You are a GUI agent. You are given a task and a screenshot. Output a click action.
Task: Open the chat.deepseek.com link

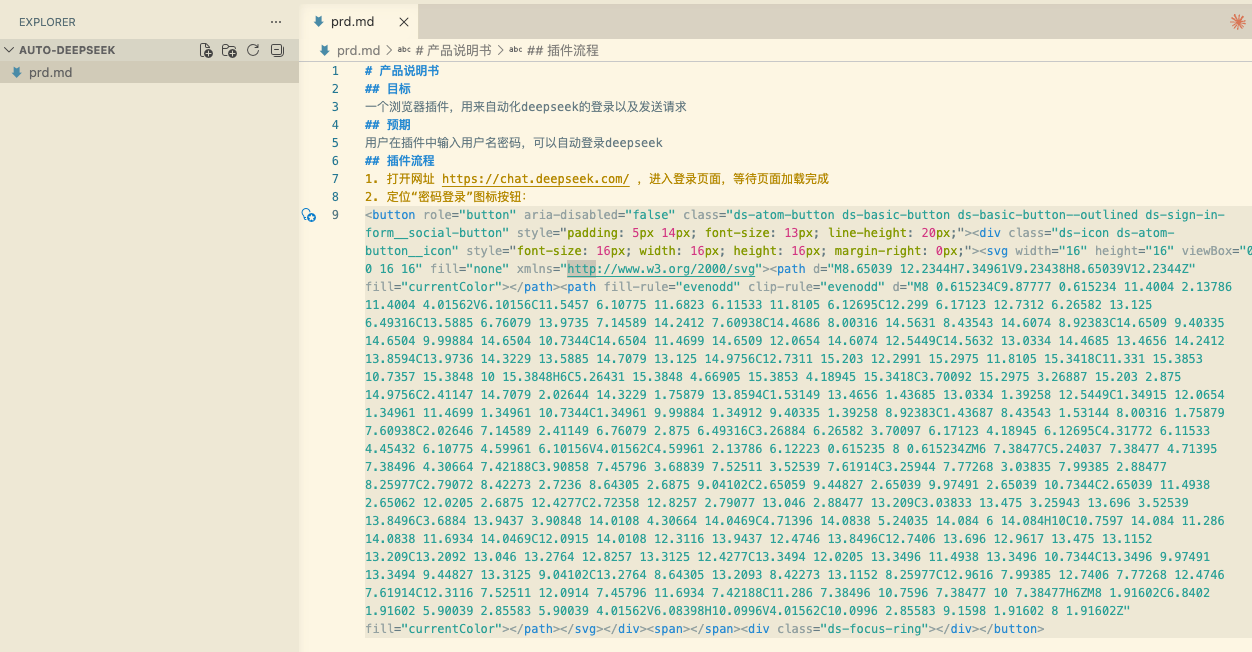535,179
